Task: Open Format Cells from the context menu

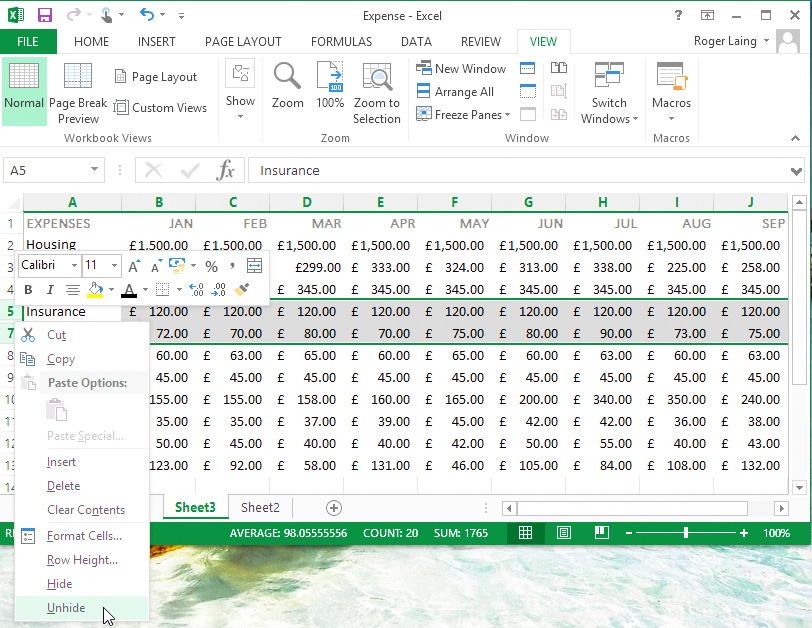Action: click(84, 535)
